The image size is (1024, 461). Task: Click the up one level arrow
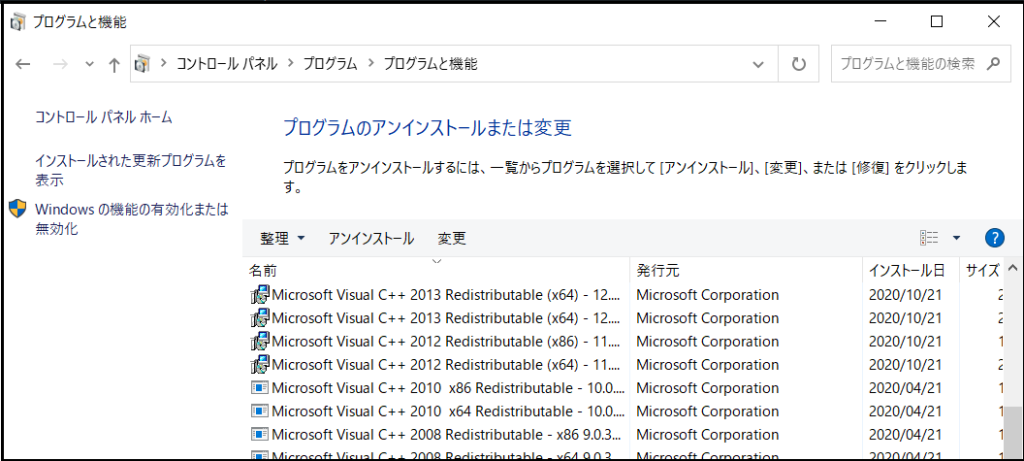click(x=114, y=64)
